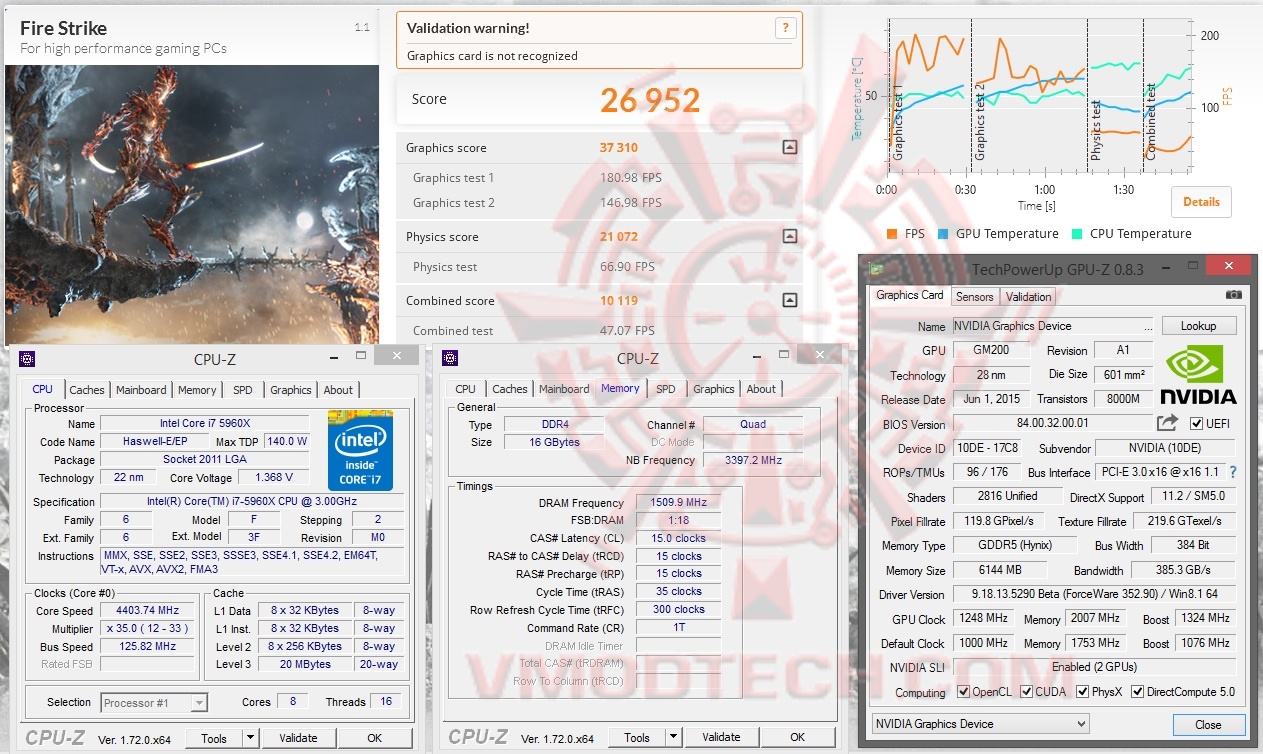
Task: Open Tools dropdown arrow in left CPU-Z
Action: [x=251, y=738]
